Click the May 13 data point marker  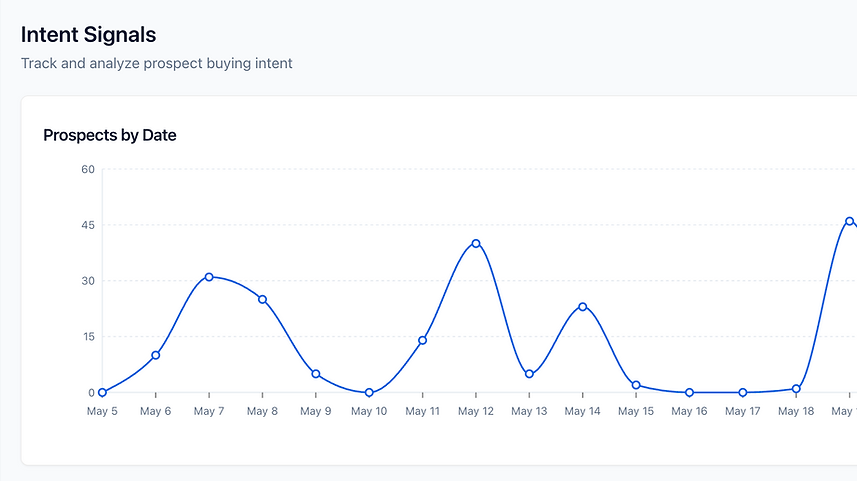coord(529,374)
